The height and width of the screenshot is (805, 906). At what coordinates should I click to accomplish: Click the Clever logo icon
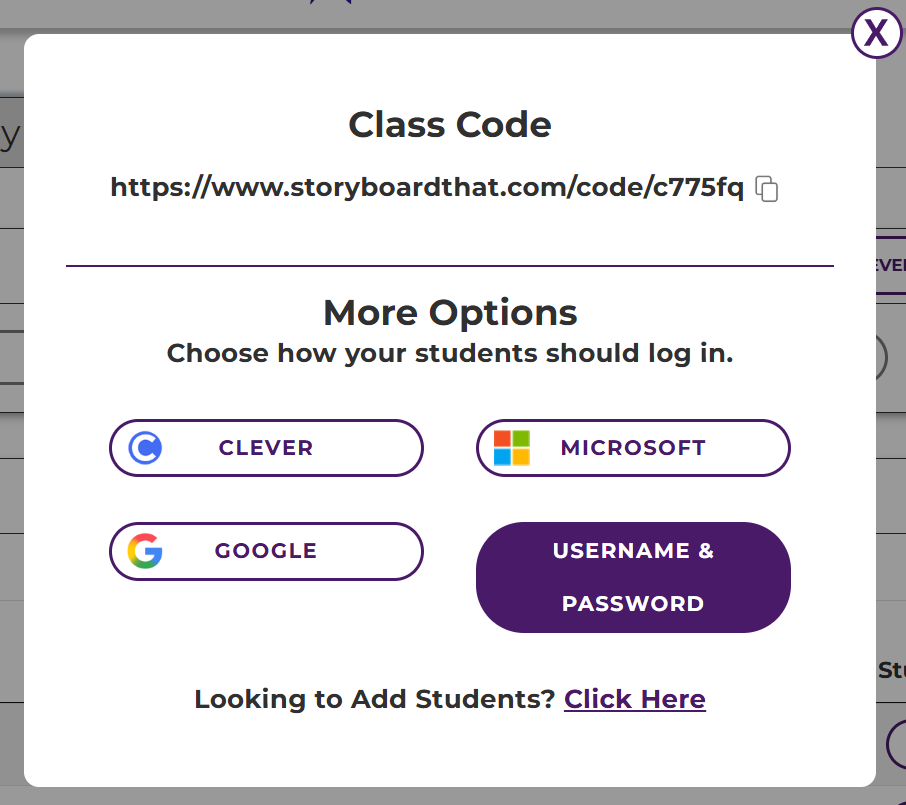[145, 448]
